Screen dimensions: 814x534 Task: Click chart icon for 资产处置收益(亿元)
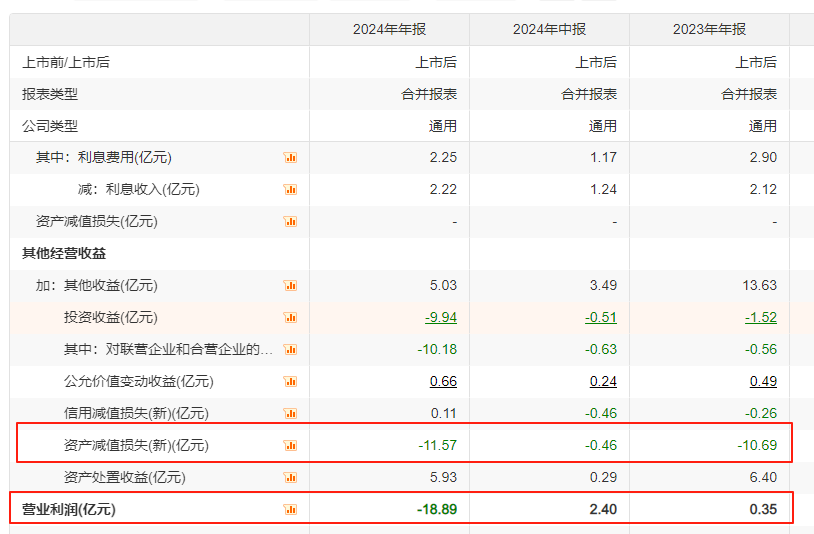point(291,477)
